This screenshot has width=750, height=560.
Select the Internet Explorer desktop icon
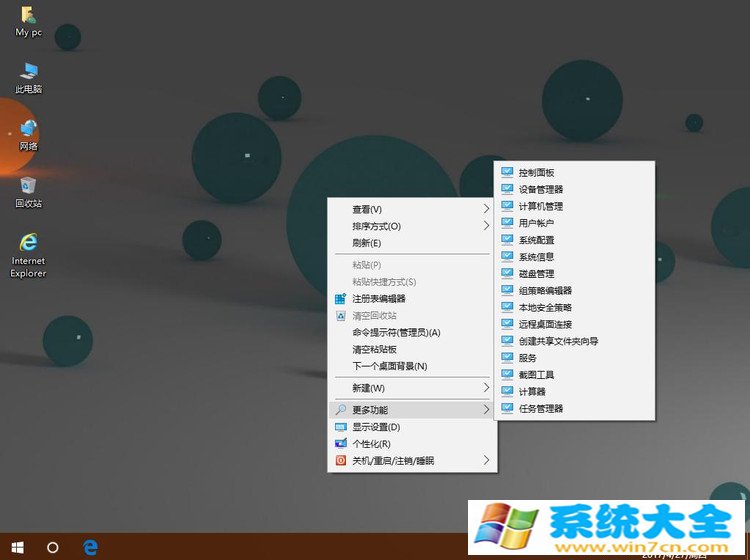point(28,255)
